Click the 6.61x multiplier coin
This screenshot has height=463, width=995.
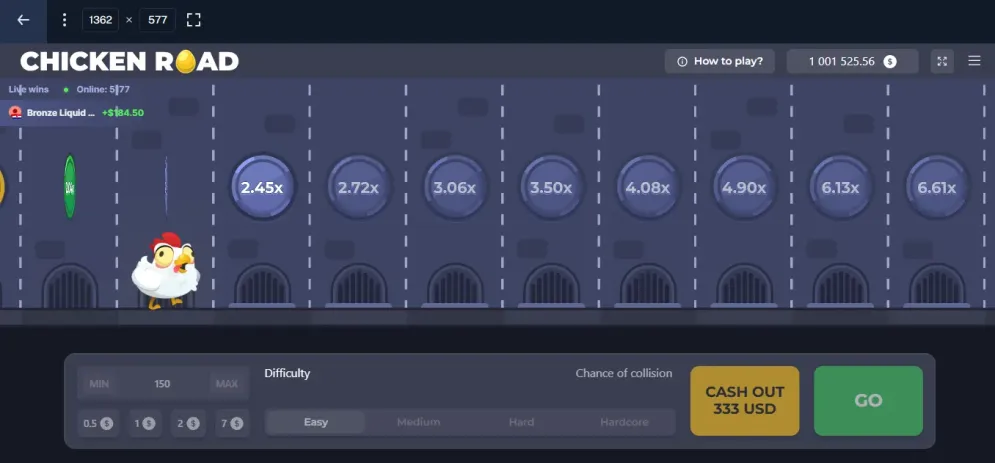coord(937,187)
